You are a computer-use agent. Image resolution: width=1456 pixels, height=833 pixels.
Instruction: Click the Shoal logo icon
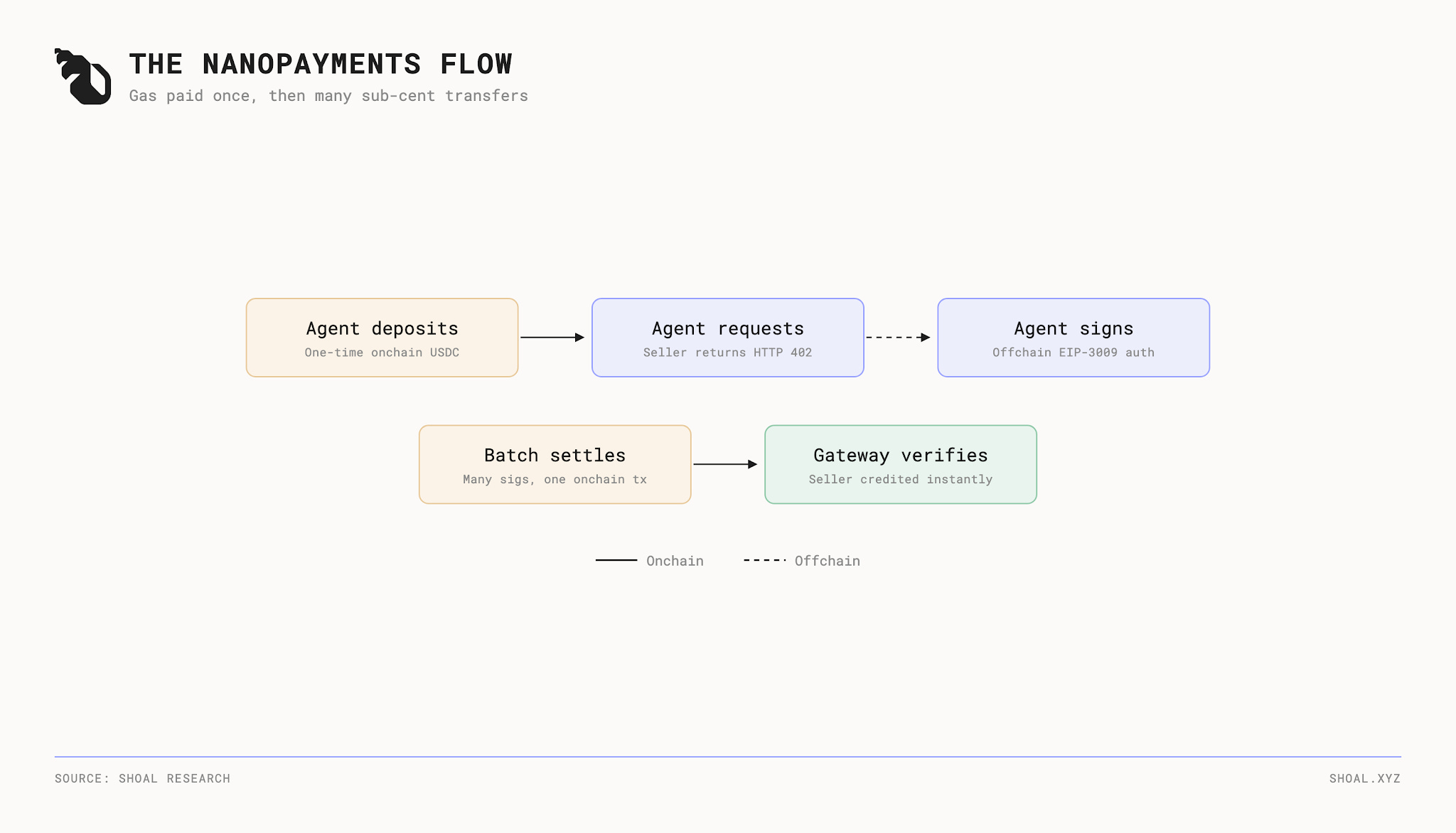[82, 77]
